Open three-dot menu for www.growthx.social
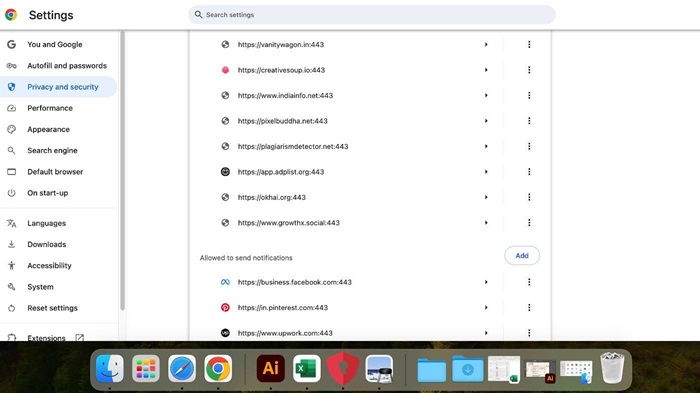Viewport: 700px width, 393px height. 529,222
